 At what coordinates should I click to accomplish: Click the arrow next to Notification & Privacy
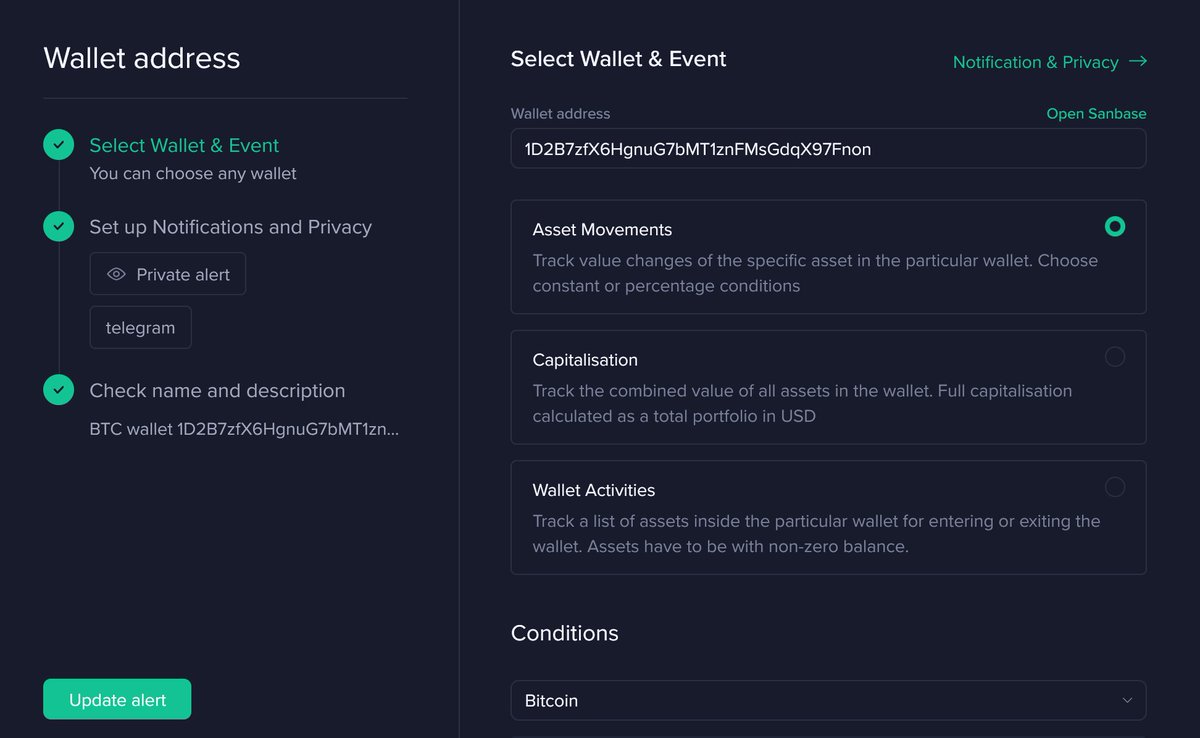tap(1137, 62)
